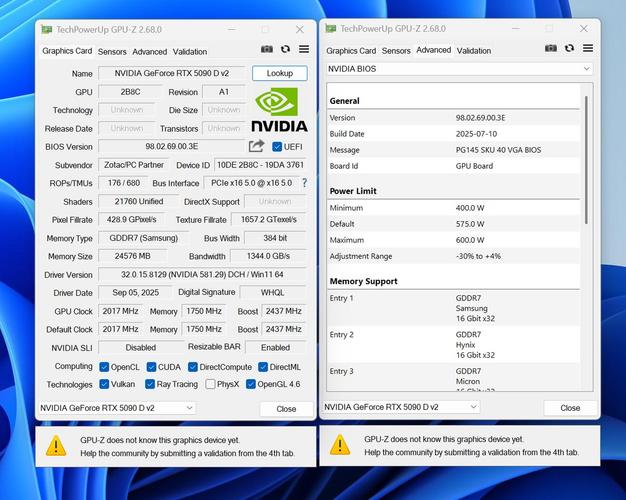Click the BIOS export arrow icon beside UEFI
Image resolution: width=626 pixels, height=500 pixels.
257,146
